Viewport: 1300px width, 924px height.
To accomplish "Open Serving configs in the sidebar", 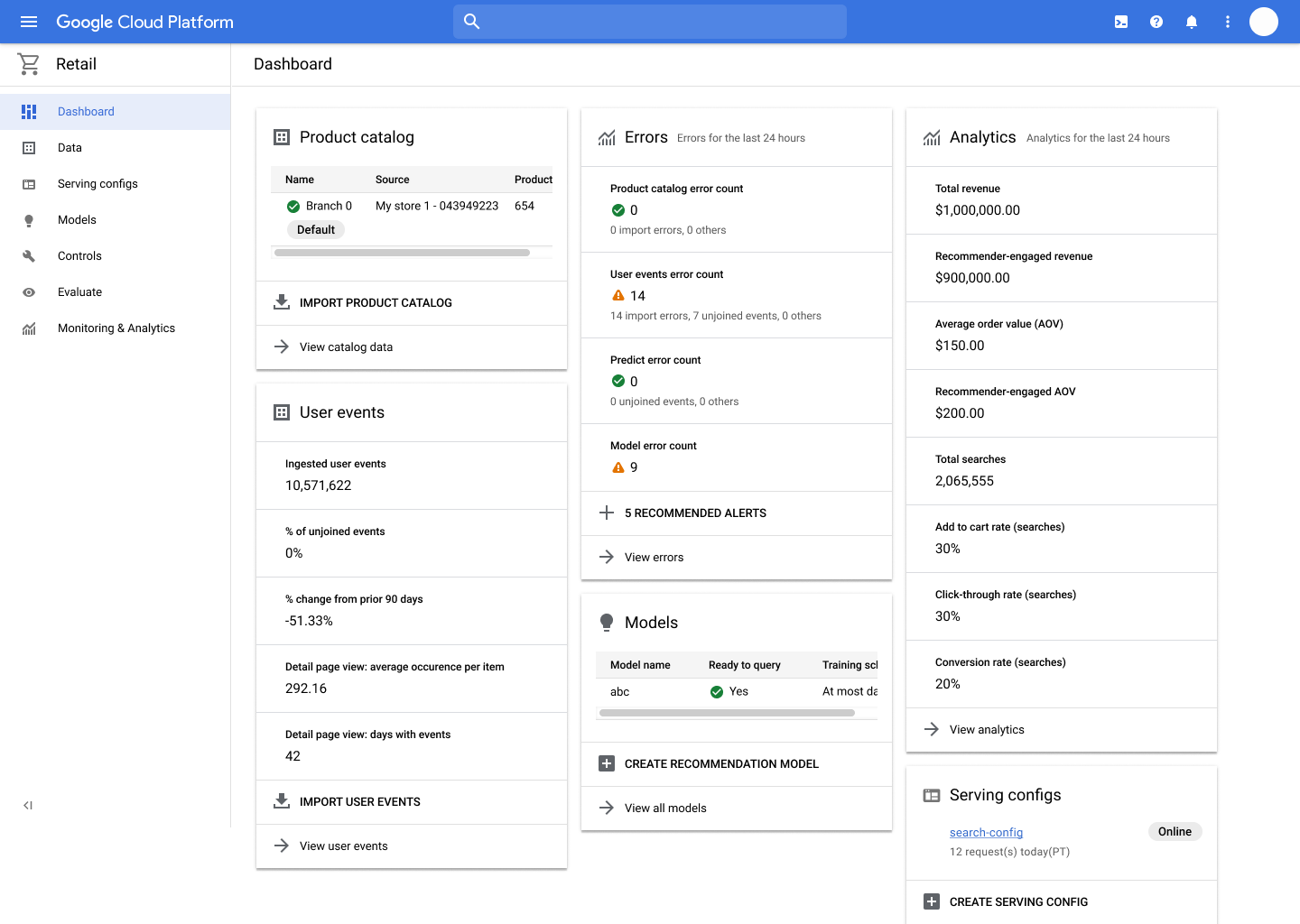I will (116, 184).
